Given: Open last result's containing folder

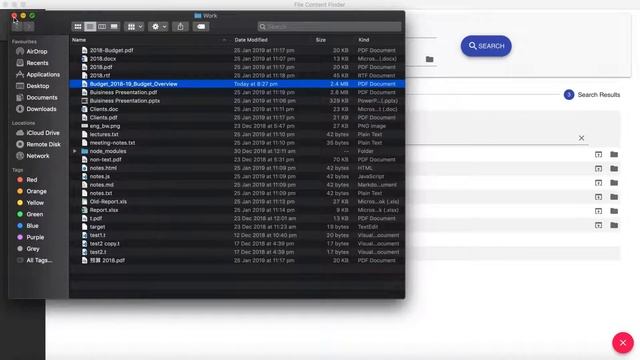Looking at the screenshot, I should tap(614, 225).
